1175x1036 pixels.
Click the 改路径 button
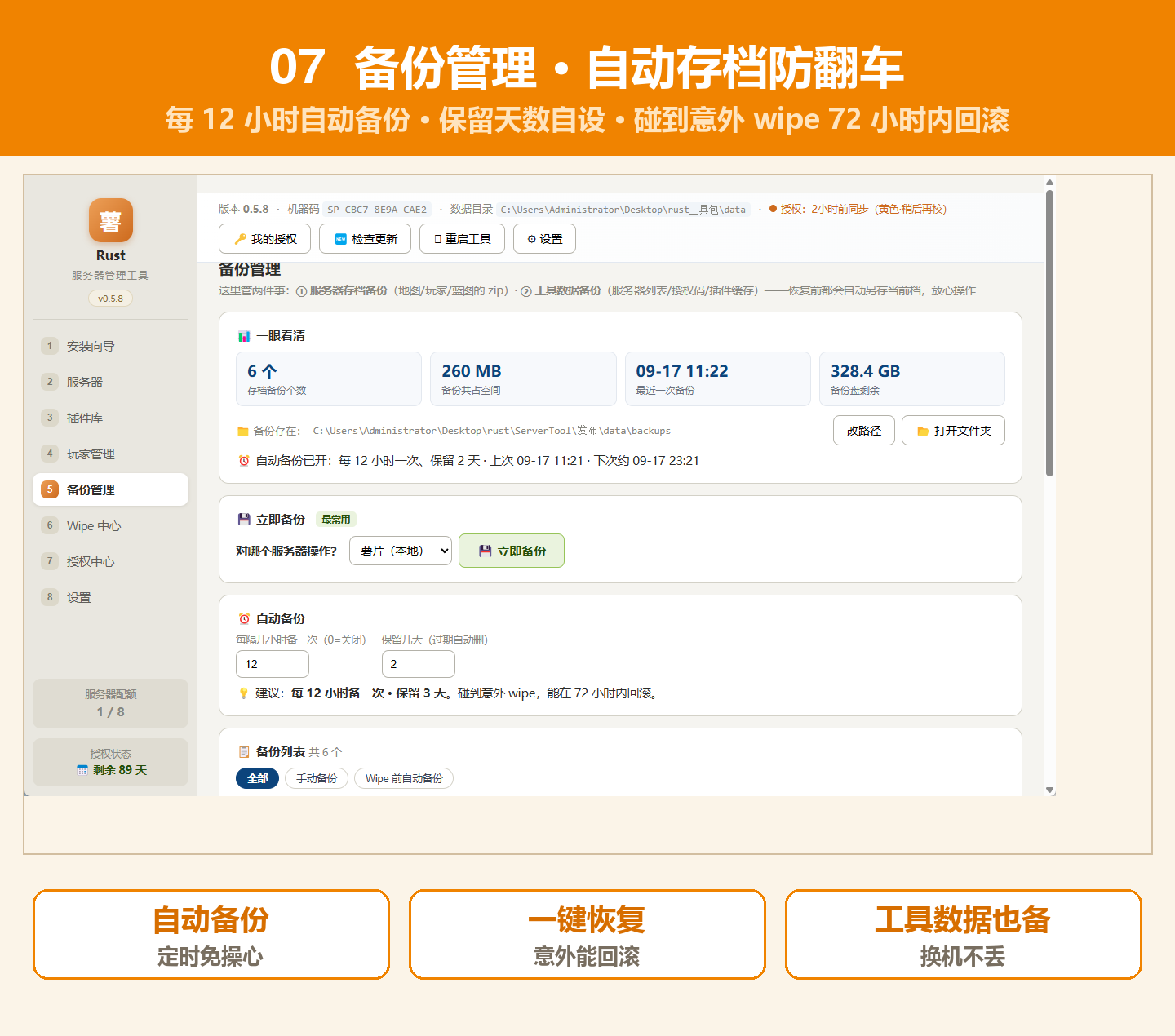[x=864, y=431]
